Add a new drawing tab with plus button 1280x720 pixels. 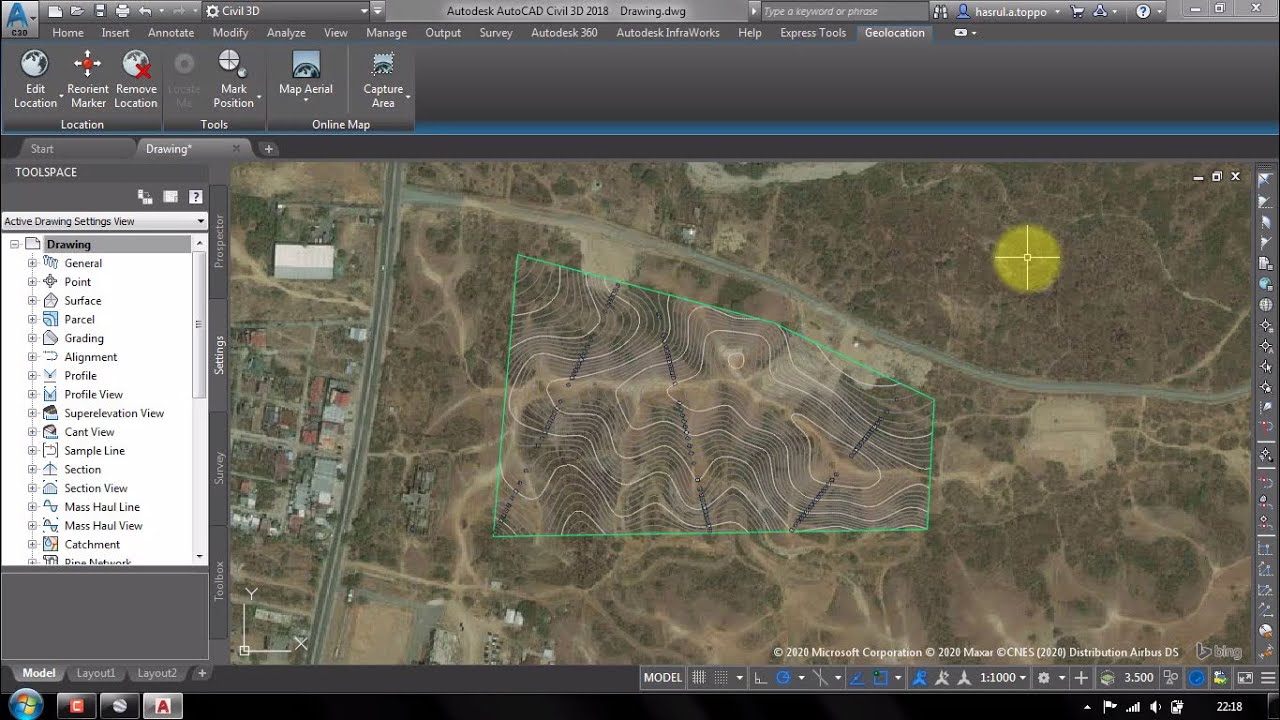click(x=269, y=149)
